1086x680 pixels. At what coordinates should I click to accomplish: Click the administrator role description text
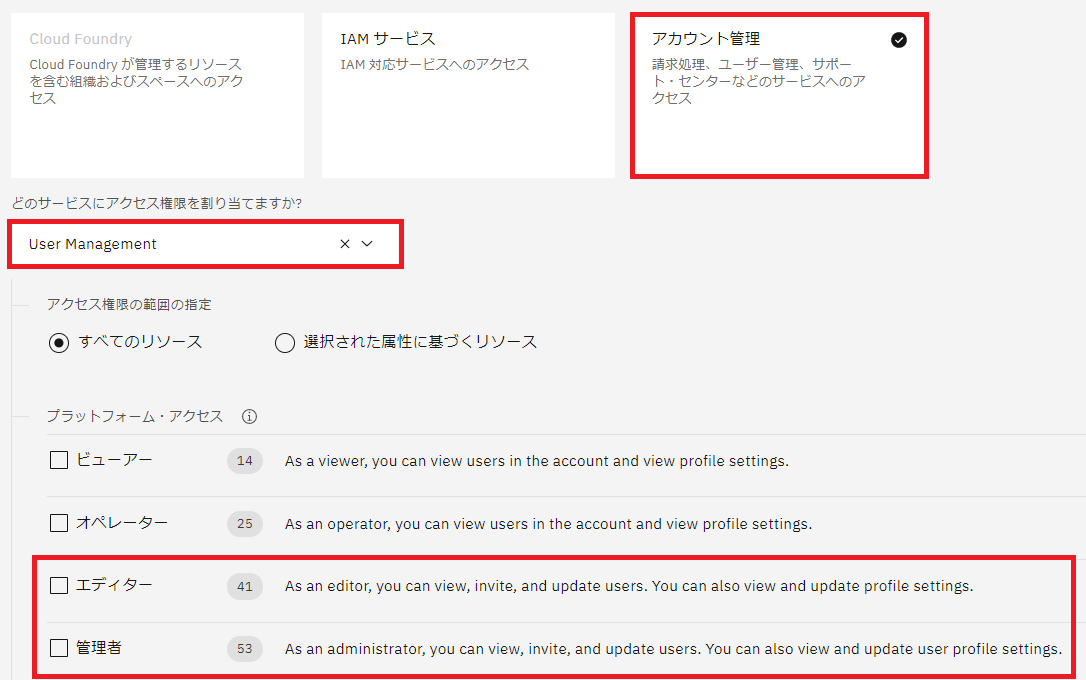click(x=673, y=650)
